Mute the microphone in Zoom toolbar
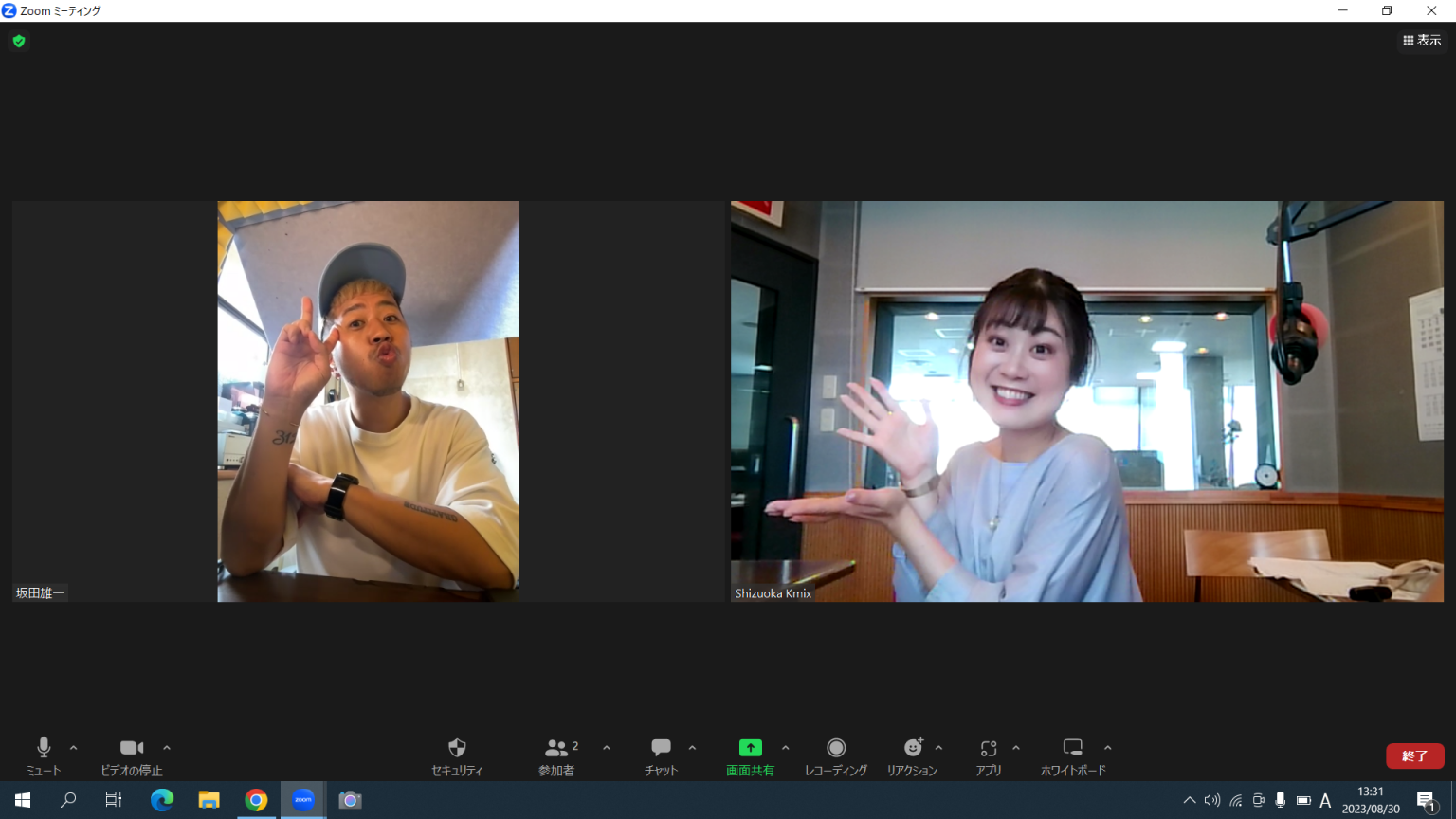Screen dimensions: 1456x819 click(44, 748)
